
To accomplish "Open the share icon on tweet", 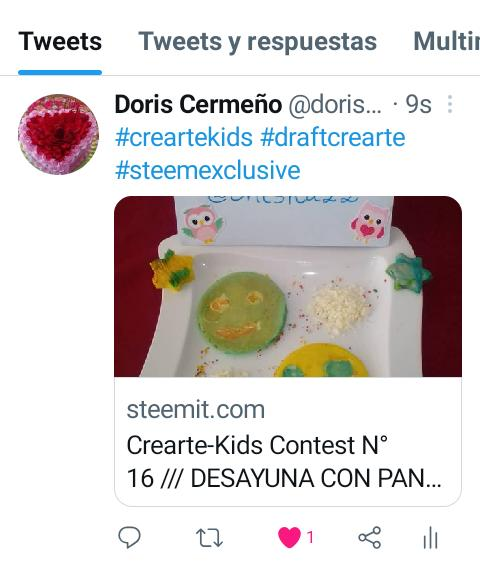I will click(370, 538).
